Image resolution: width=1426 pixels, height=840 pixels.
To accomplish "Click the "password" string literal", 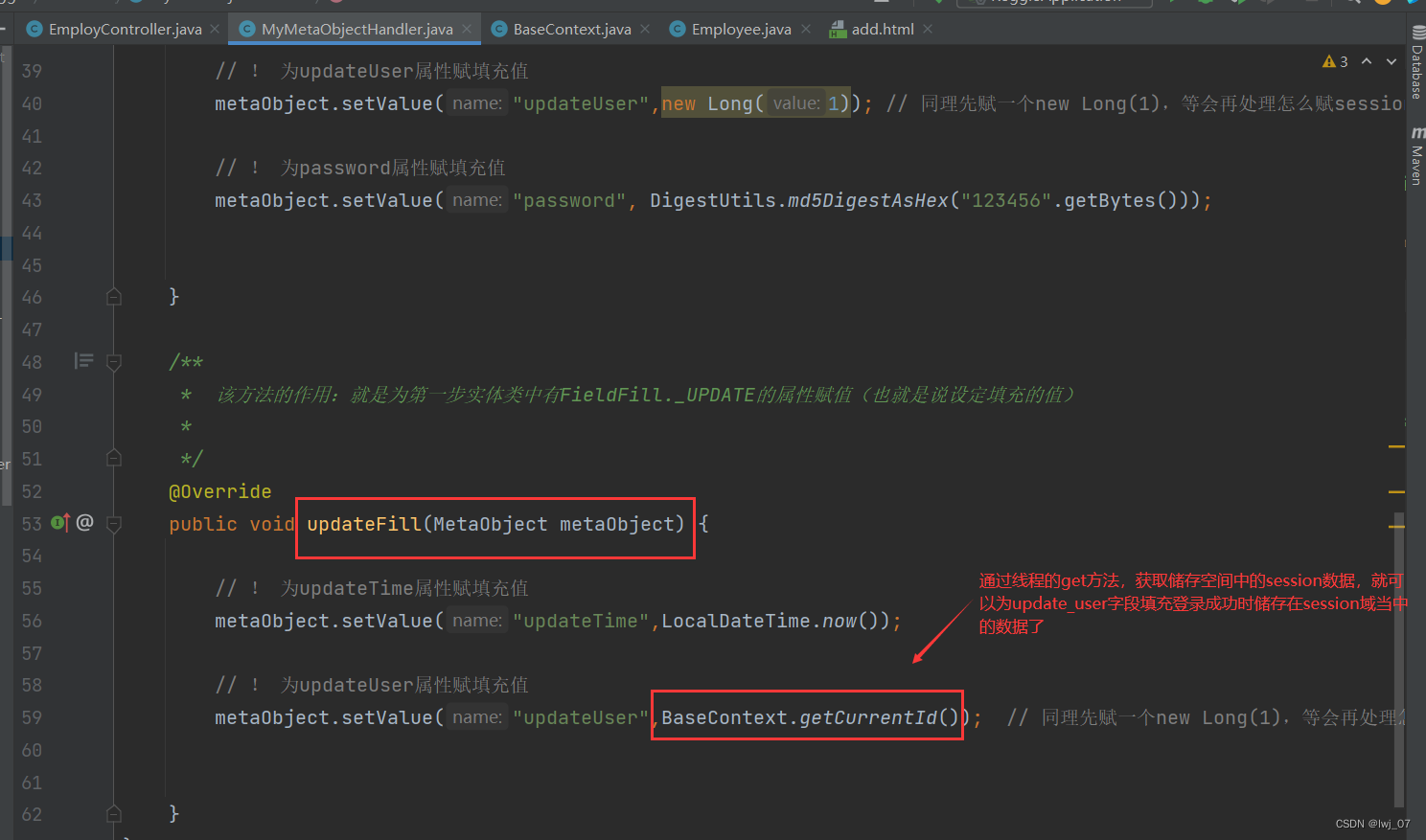I will coord(569,200).
